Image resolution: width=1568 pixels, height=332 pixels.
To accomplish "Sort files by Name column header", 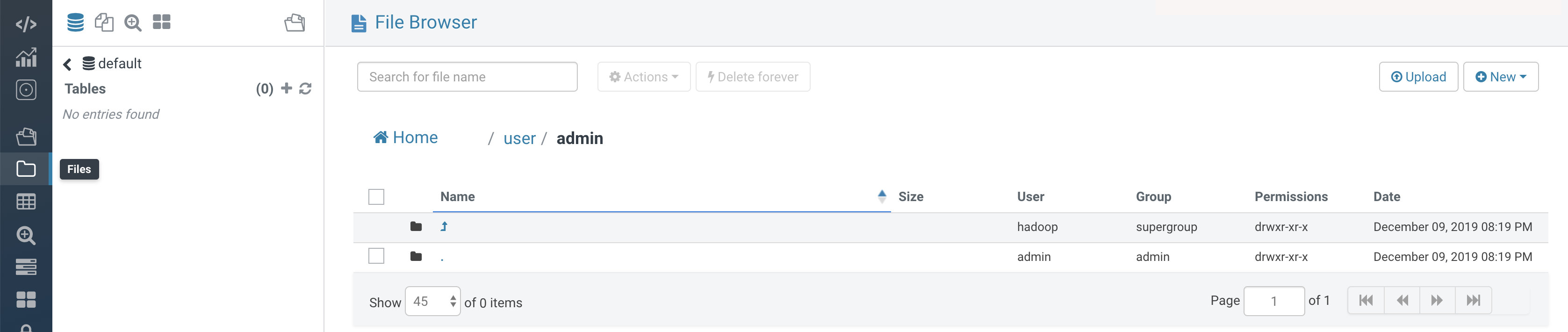I will (x=457, y=197).
